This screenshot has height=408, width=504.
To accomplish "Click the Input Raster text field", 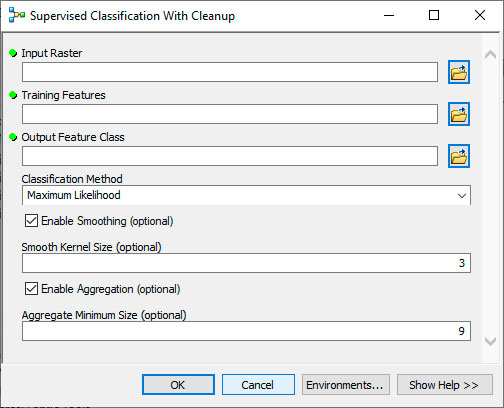I will tap(230, 72).
